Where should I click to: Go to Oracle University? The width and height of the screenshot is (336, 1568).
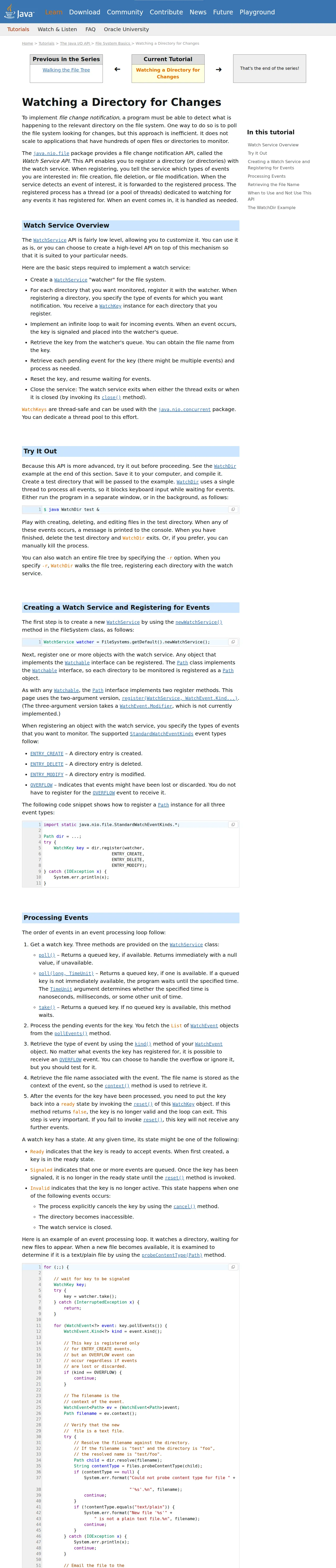click(126, 29)
